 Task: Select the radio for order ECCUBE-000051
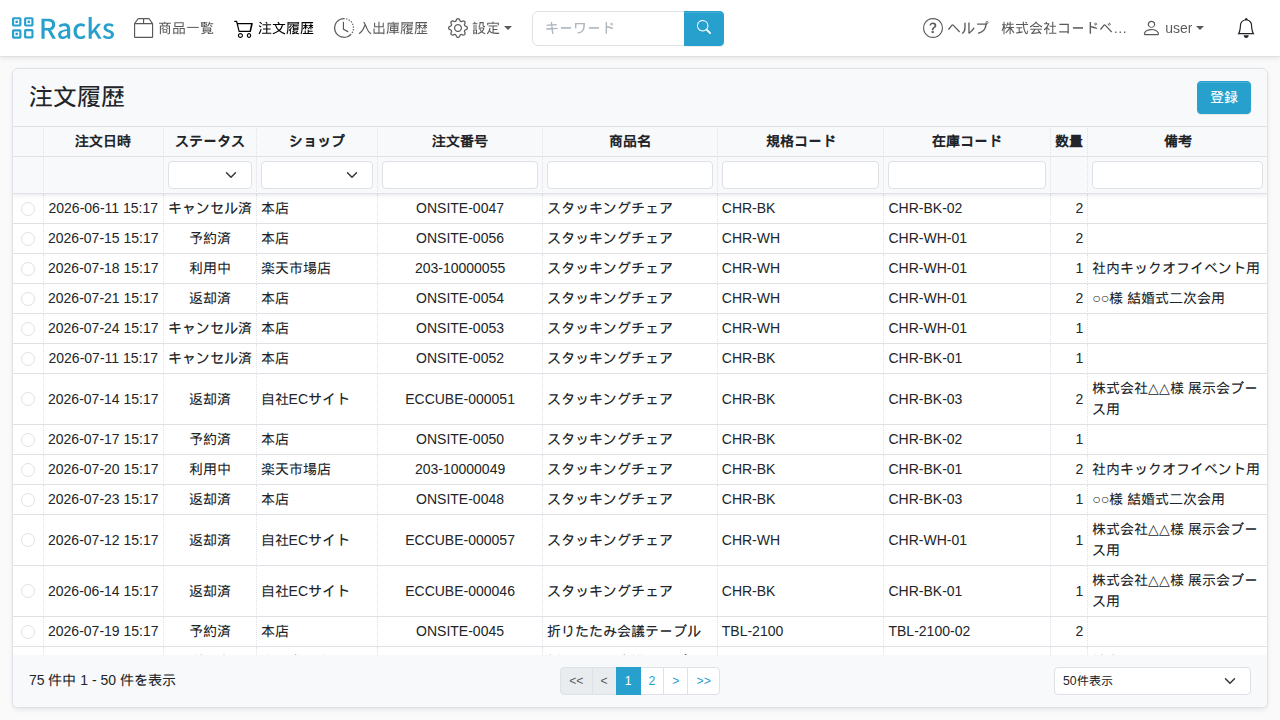(28, 399)
